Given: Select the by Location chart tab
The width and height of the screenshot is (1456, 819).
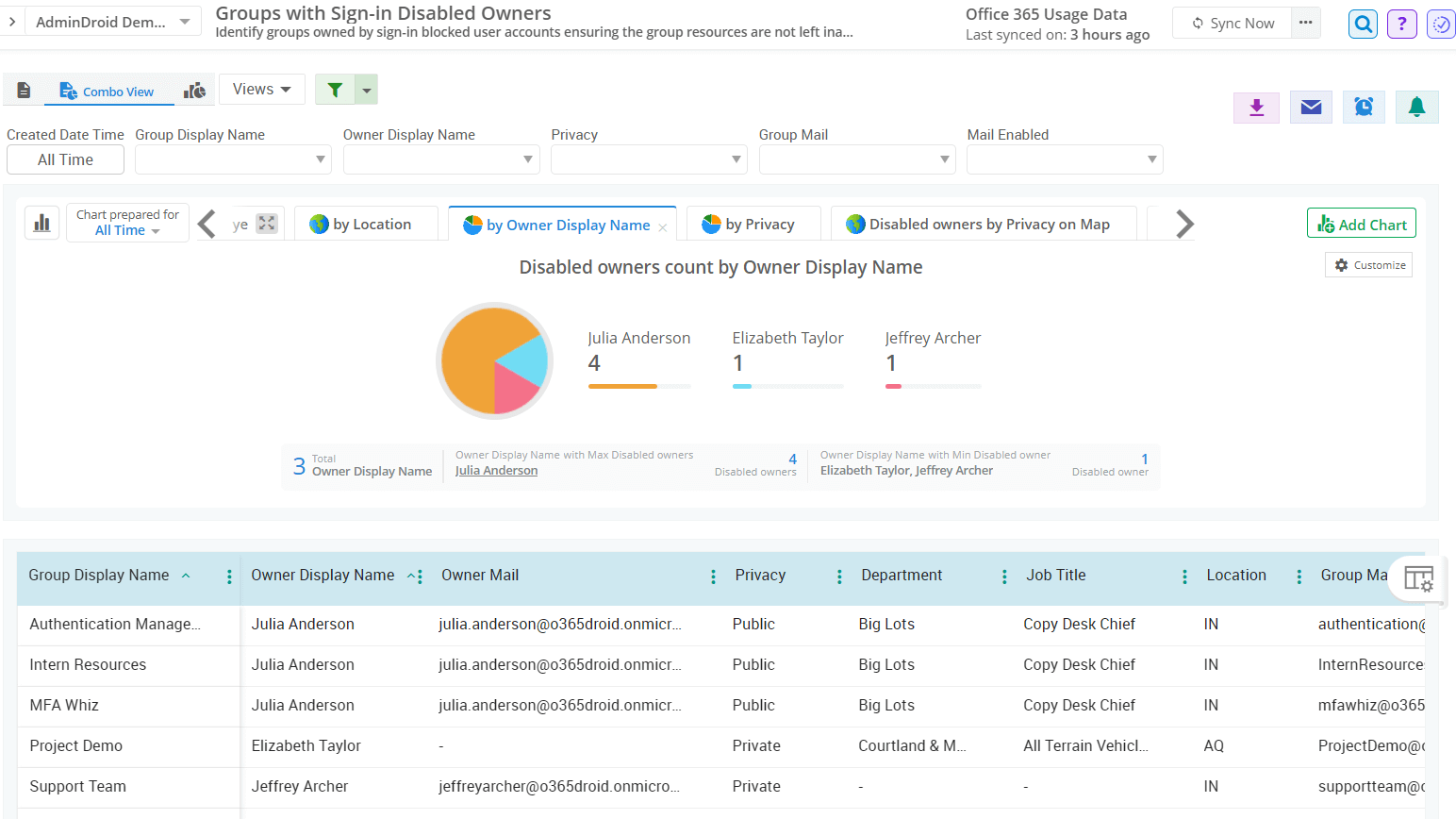Looking at the screenshot, I should [366, 225].
